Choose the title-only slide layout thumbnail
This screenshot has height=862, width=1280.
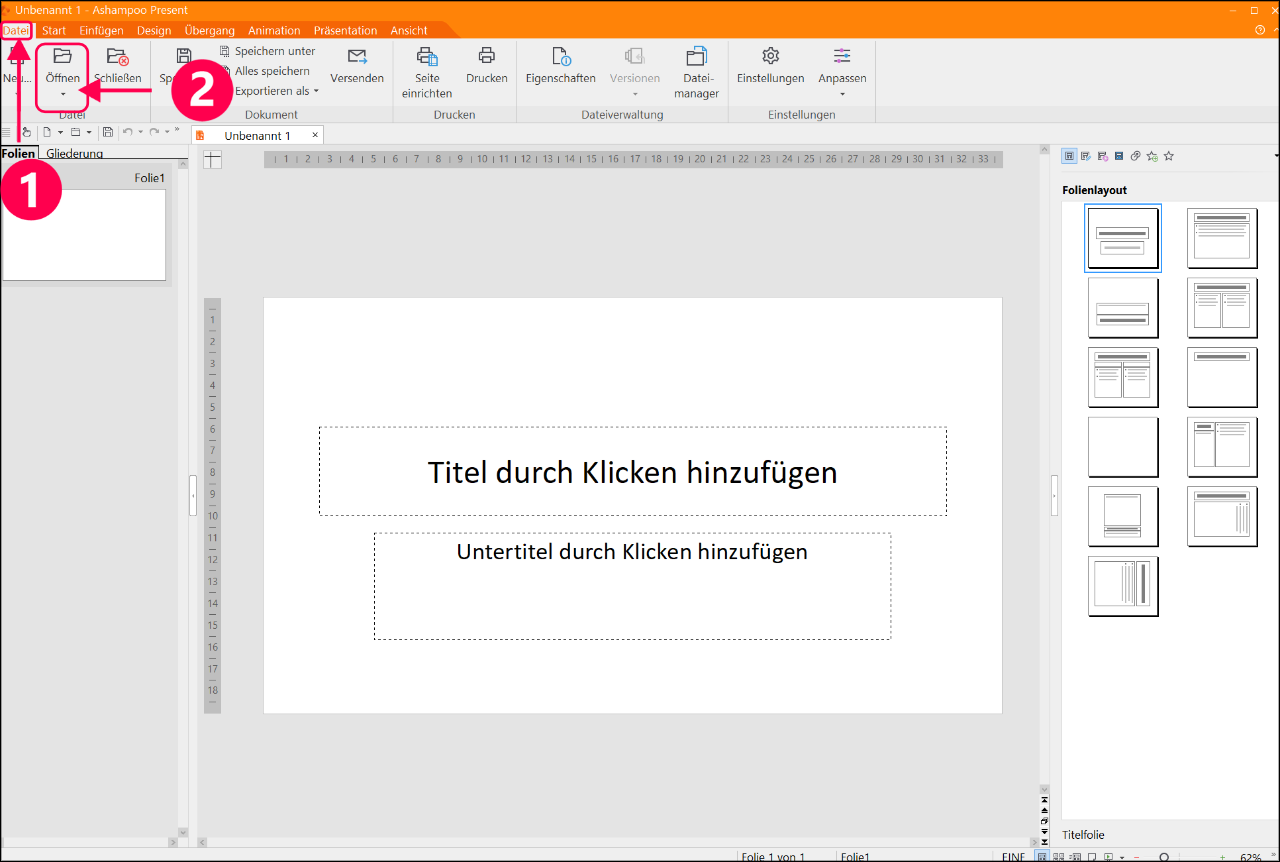(1222, 378)
